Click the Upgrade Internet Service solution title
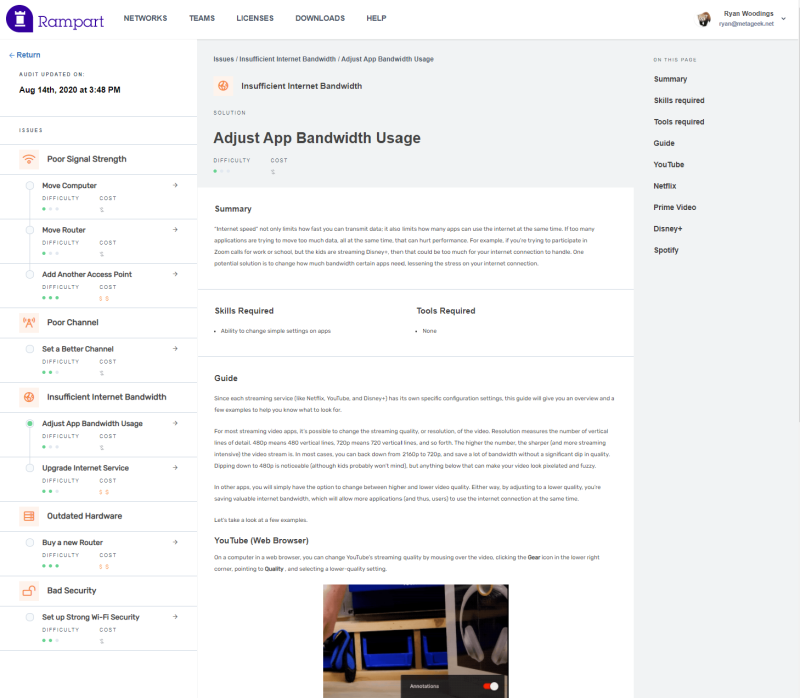Screen dimensions: 800x698 click(x=85, y=468)
